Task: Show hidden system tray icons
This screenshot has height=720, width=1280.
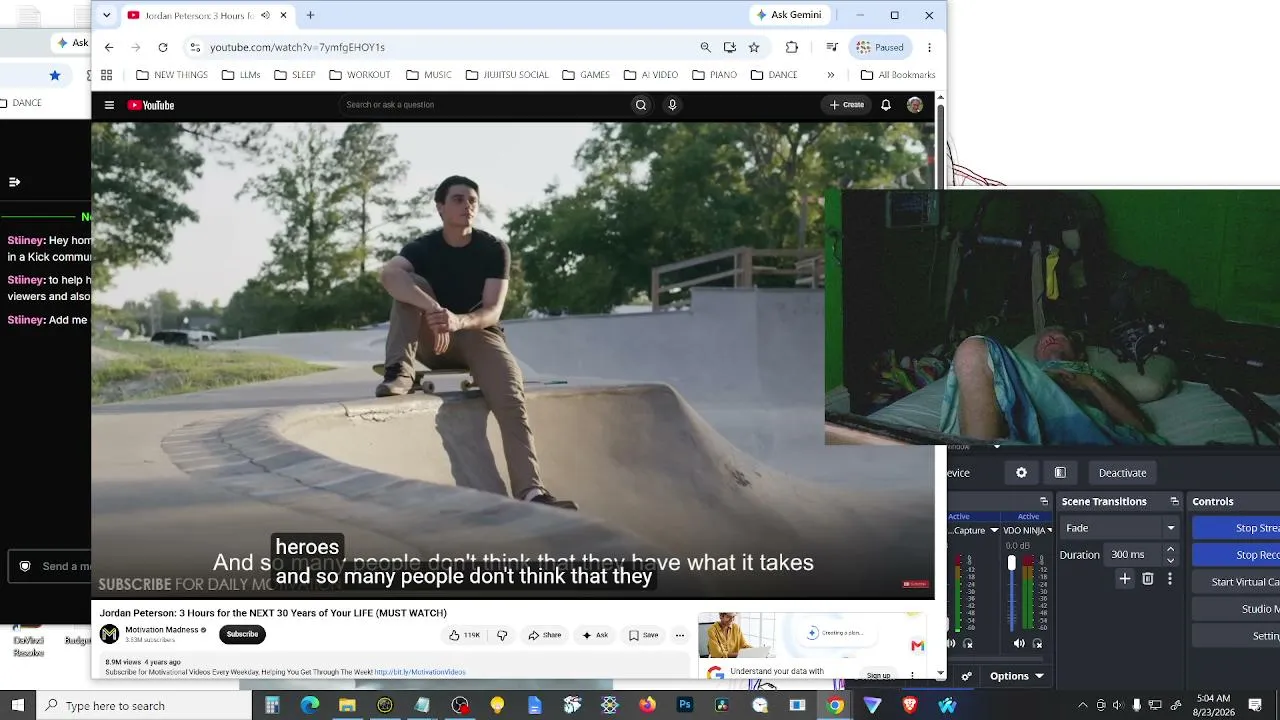Action: [1082, 705]
